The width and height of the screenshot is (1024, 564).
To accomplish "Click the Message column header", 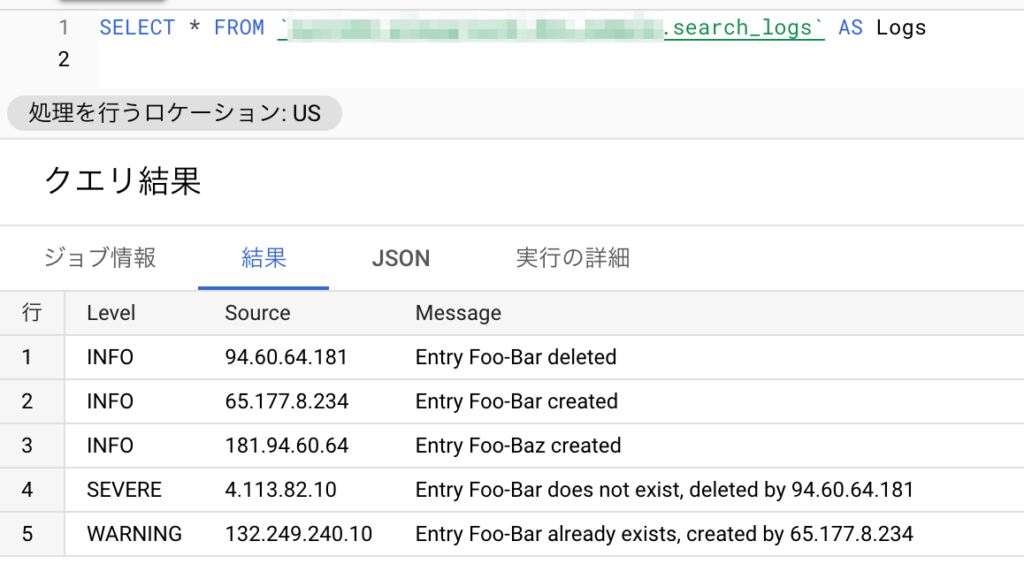I will [x=458, y=313].
